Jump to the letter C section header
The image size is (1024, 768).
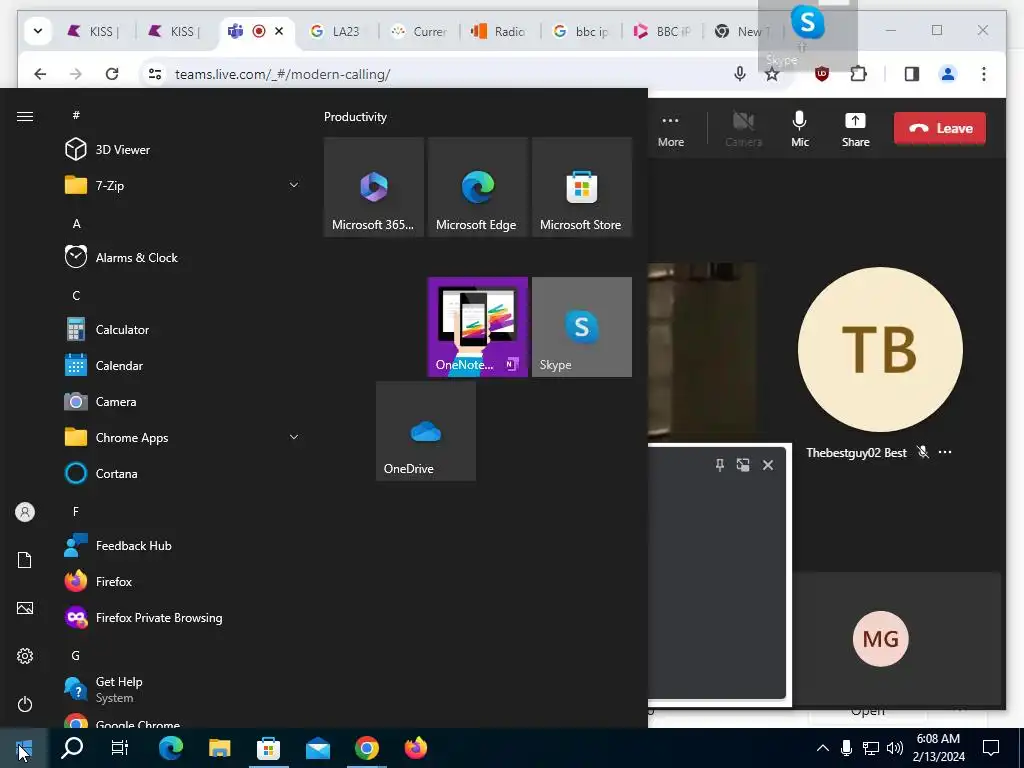coord(76,295)
